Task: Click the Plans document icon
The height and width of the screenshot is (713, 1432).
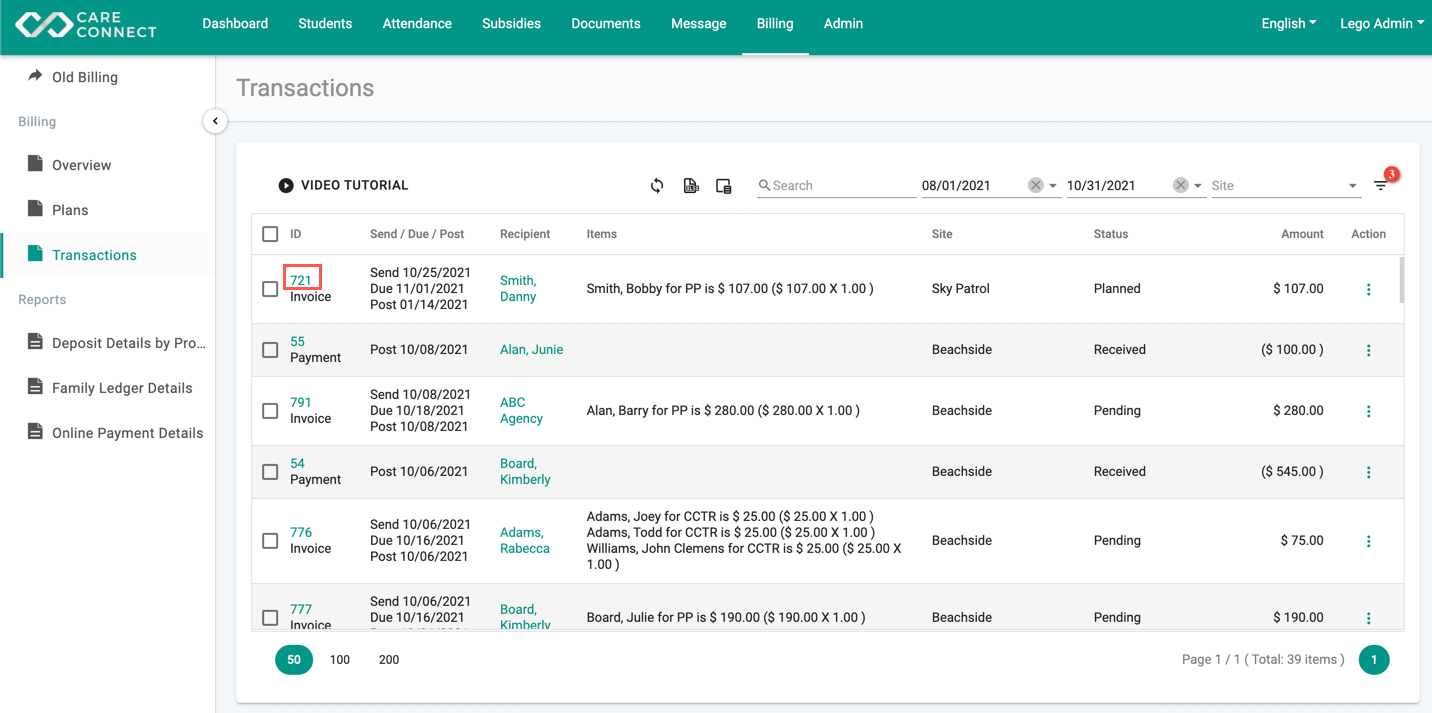Action: [35, 209]
